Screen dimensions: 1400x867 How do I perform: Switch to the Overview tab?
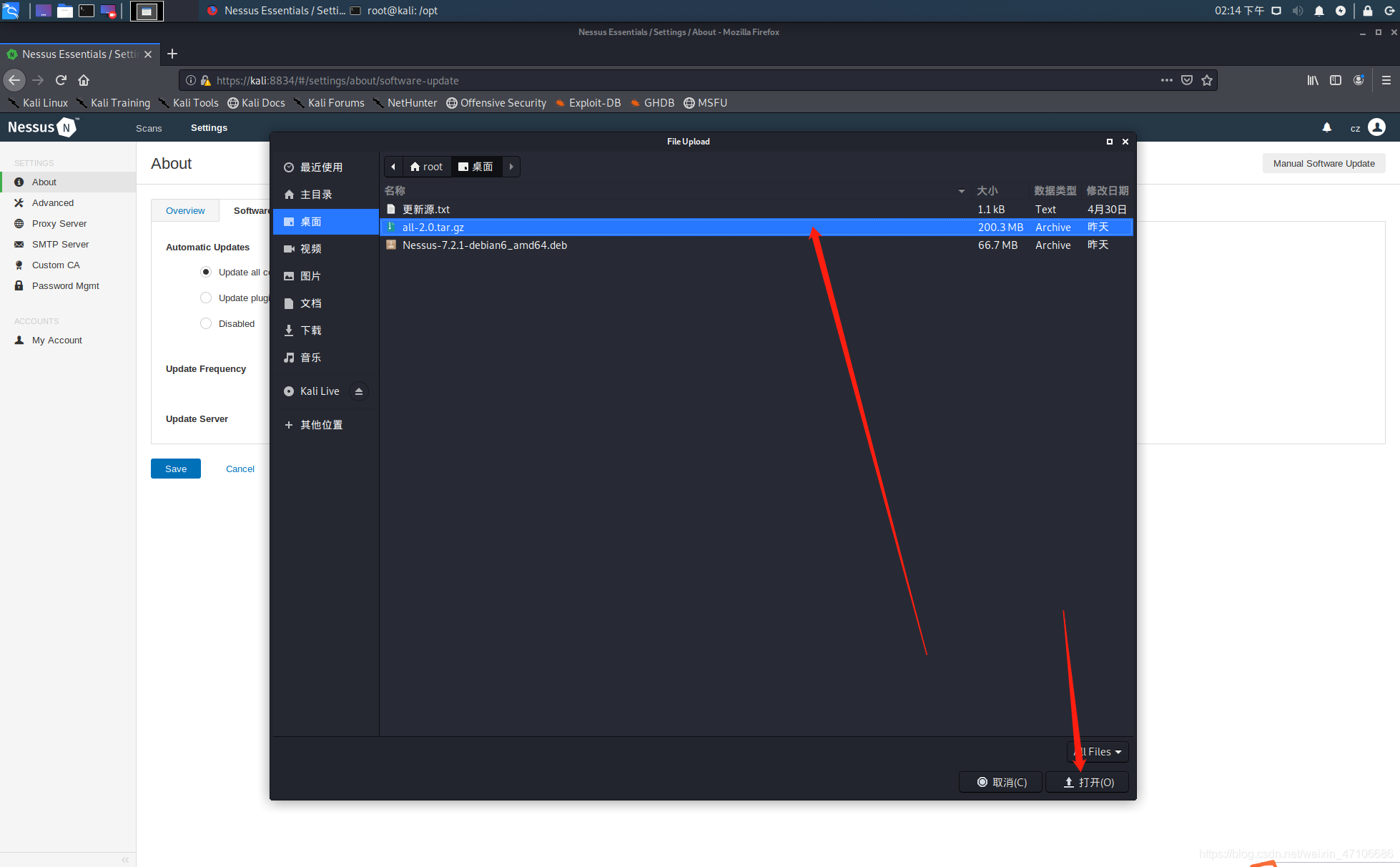(185, 210)
